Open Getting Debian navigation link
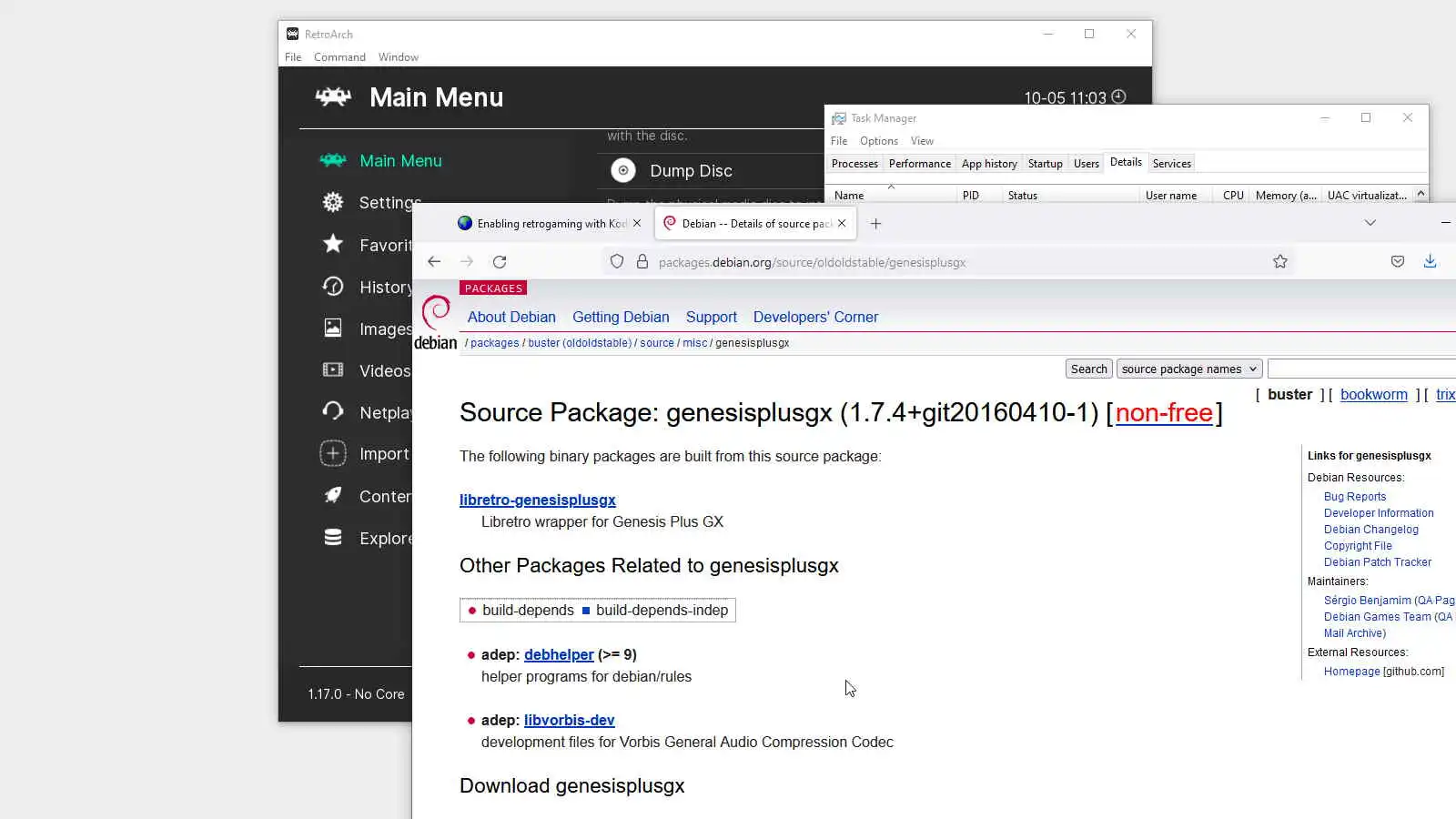The height and width of the screenshot is (819, 1456). pos(621,317)
